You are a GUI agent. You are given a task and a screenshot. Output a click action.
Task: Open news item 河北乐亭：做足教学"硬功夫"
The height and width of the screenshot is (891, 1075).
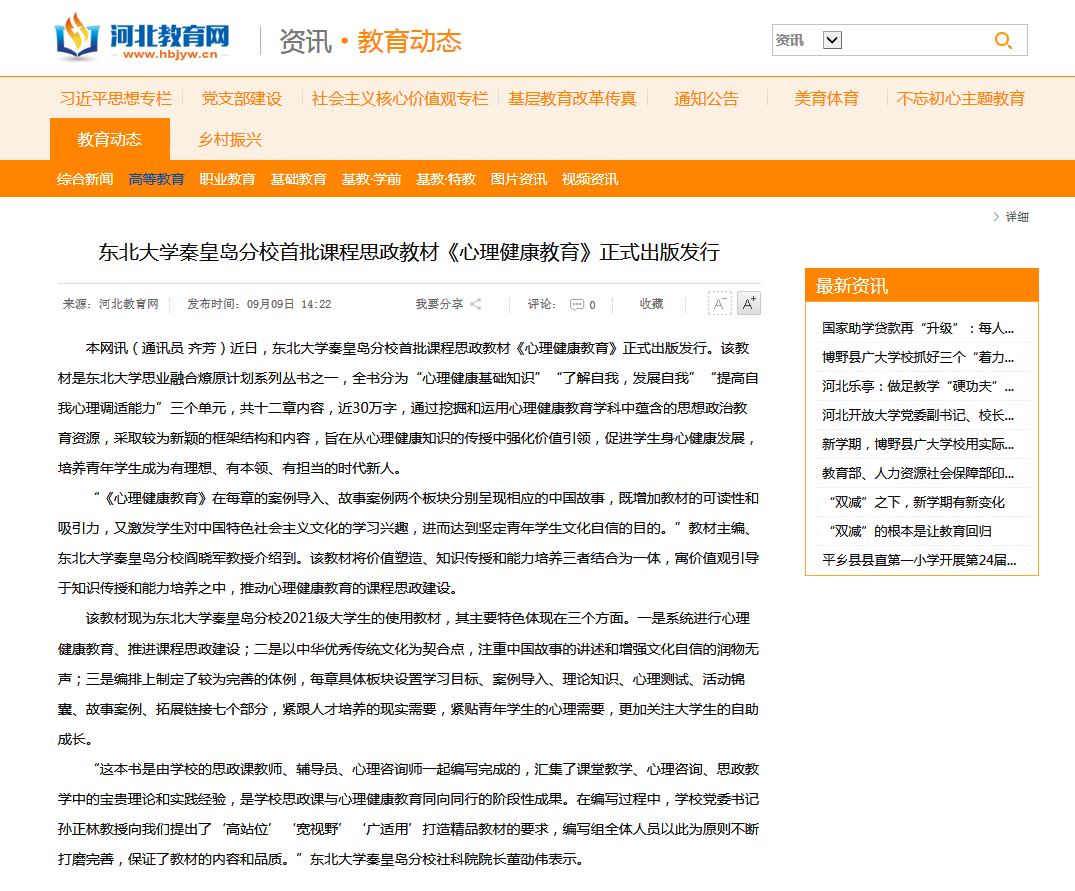[x=918, y=387]
